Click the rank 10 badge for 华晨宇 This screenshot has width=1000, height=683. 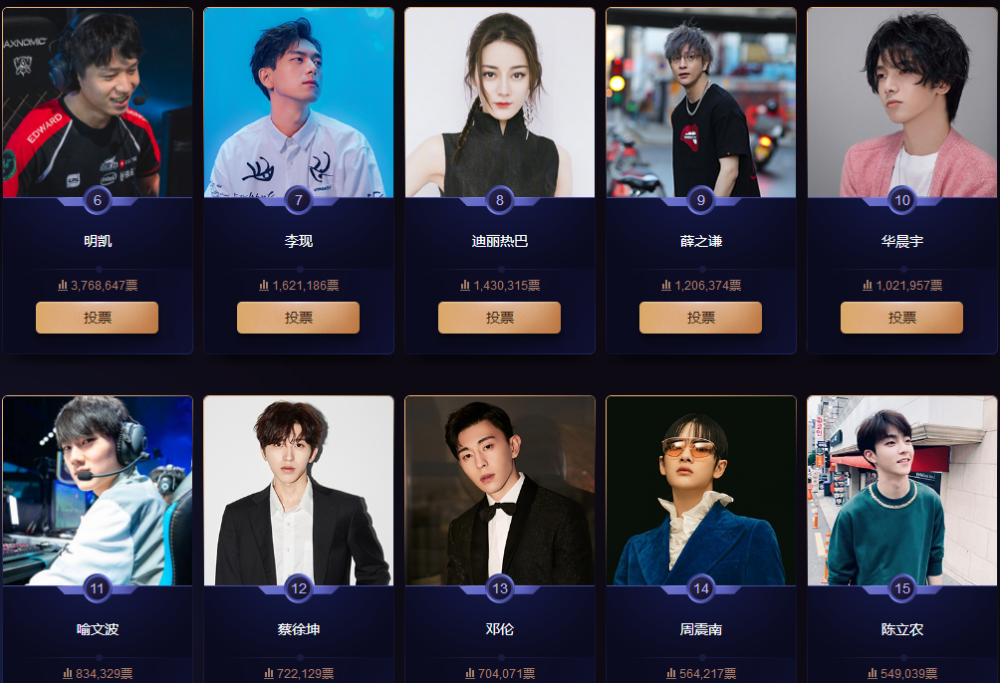902,200
